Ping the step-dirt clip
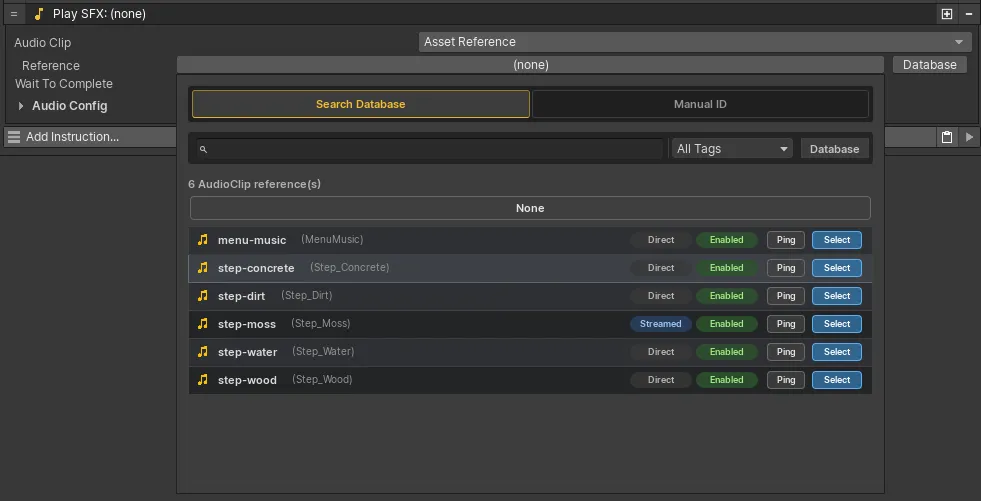This screenshot has width=981, height=501. click(x=786, y=296)
